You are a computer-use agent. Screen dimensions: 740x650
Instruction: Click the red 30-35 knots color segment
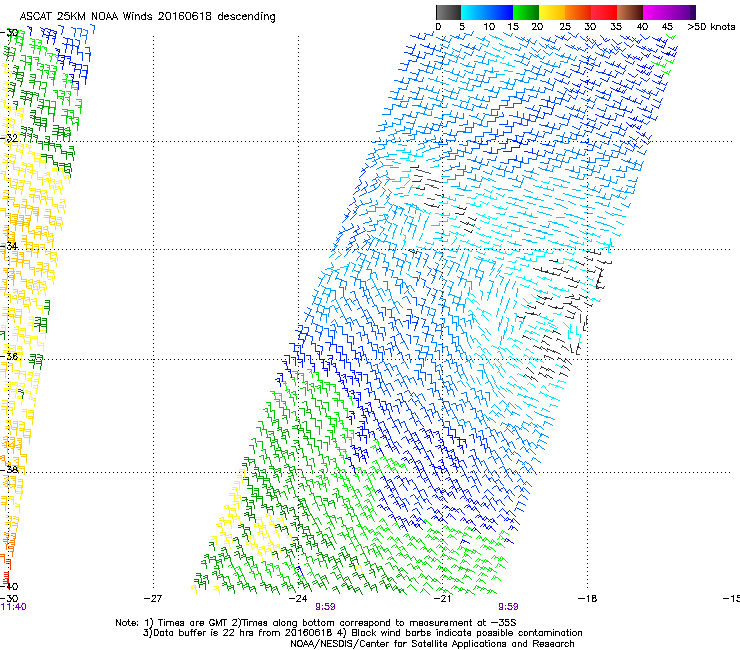(604, 12)
